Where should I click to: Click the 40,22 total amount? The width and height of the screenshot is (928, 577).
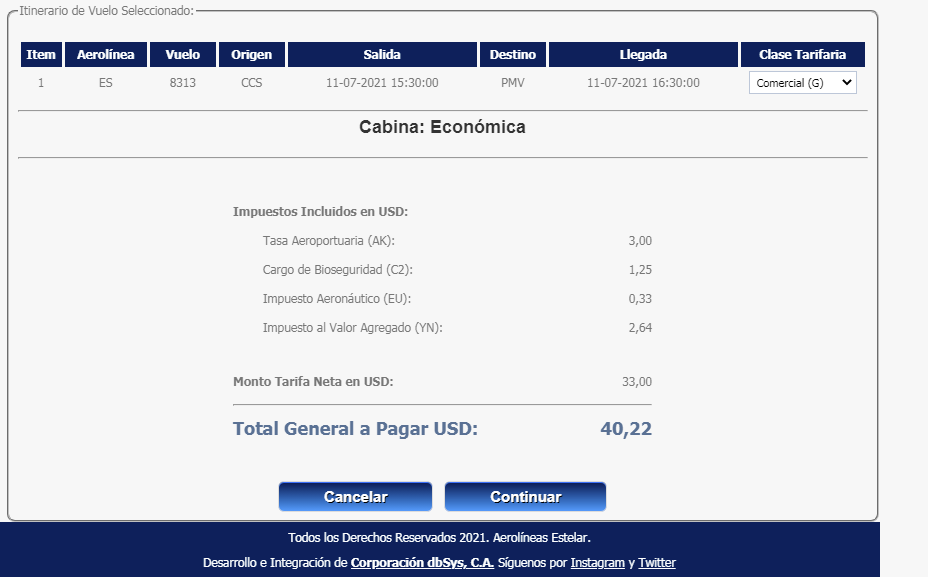[626, 428]
